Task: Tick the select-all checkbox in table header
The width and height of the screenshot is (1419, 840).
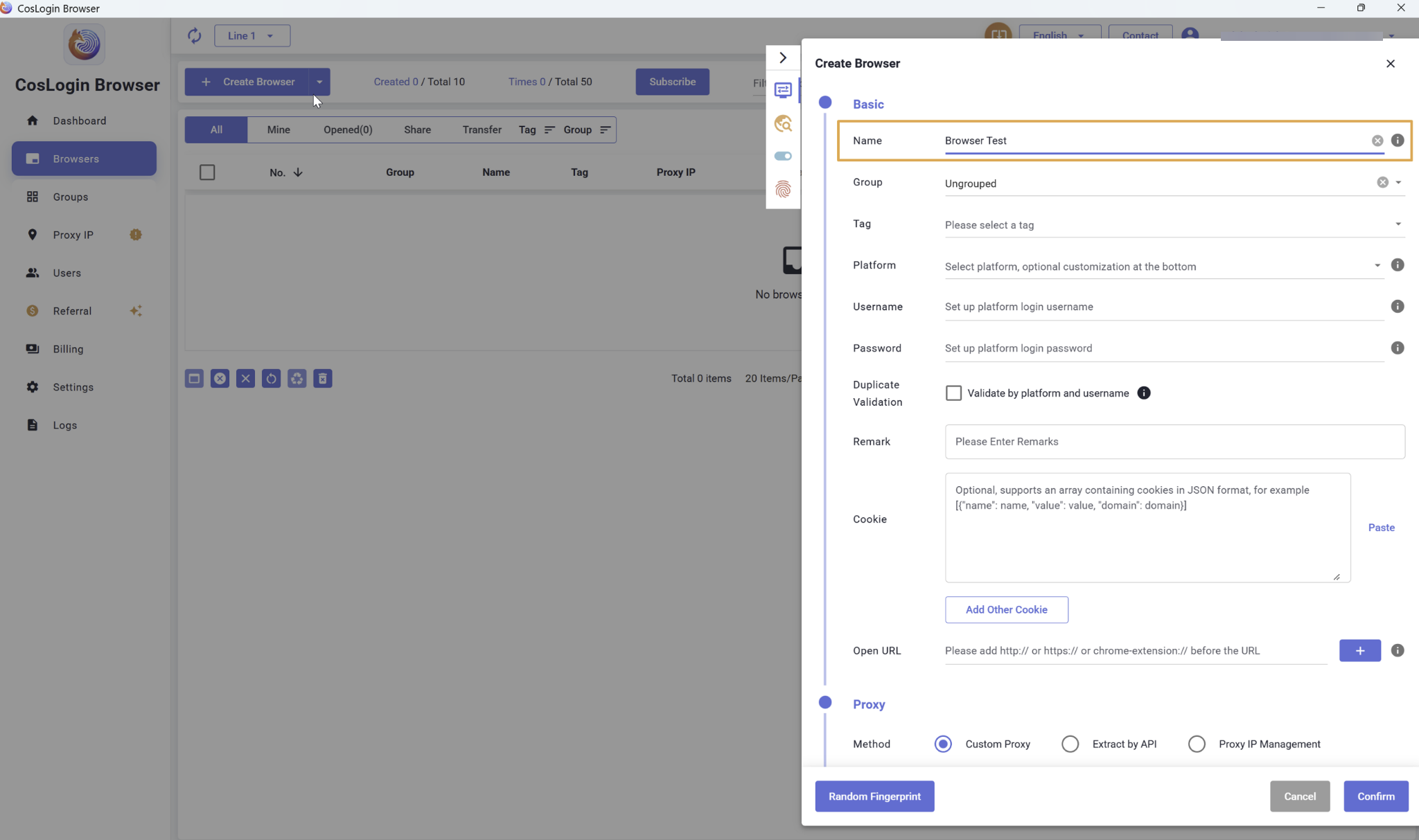Action: (x=207, y=172)
